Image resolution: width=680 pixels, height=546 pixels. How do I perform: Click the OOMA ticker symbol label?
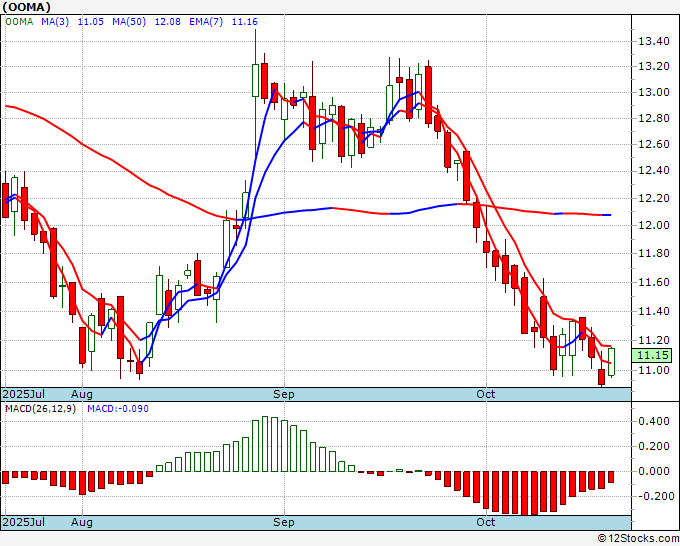(x=20, y=9)
